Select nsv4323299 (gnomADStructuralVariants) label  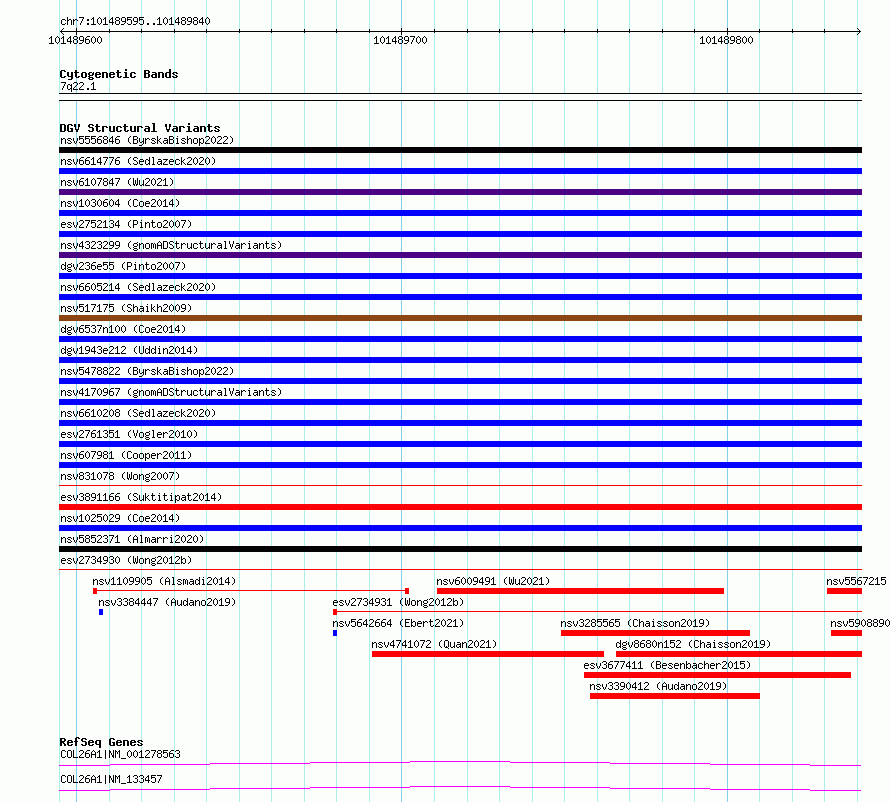[x=171, y=245]
